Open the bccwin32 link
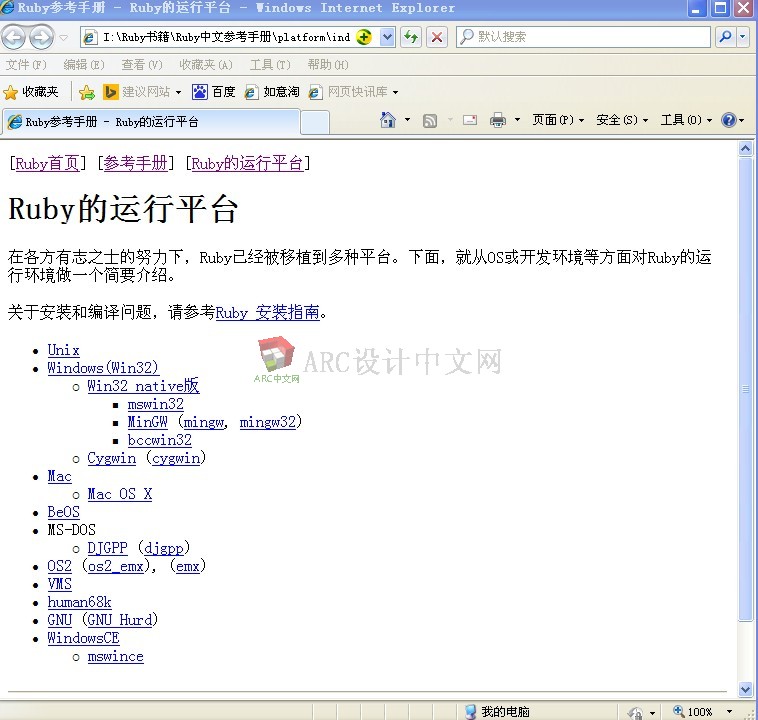 [x=160, y=440]
